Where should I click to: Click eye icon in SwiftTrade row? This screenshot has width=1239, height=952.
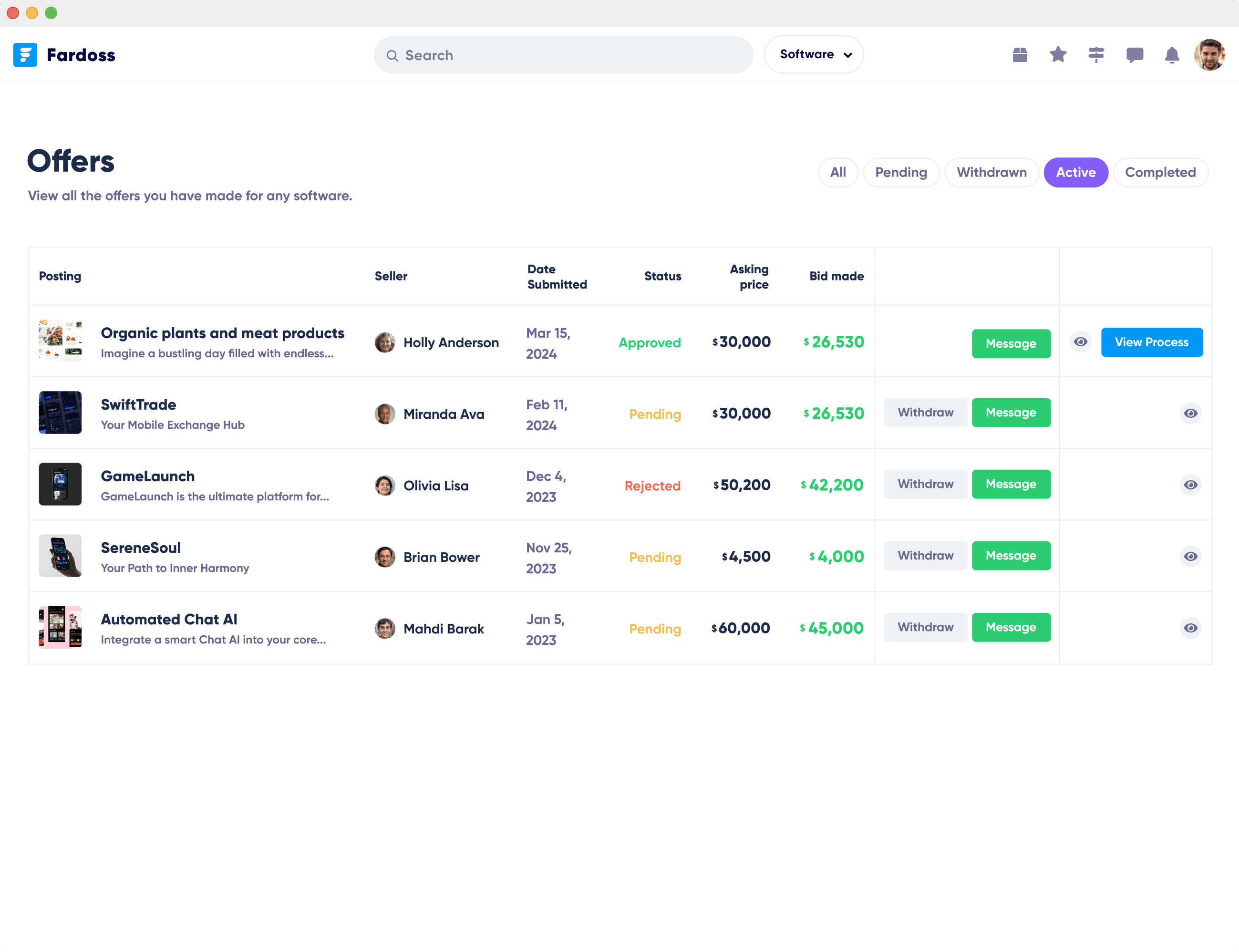pos(1190,413)
